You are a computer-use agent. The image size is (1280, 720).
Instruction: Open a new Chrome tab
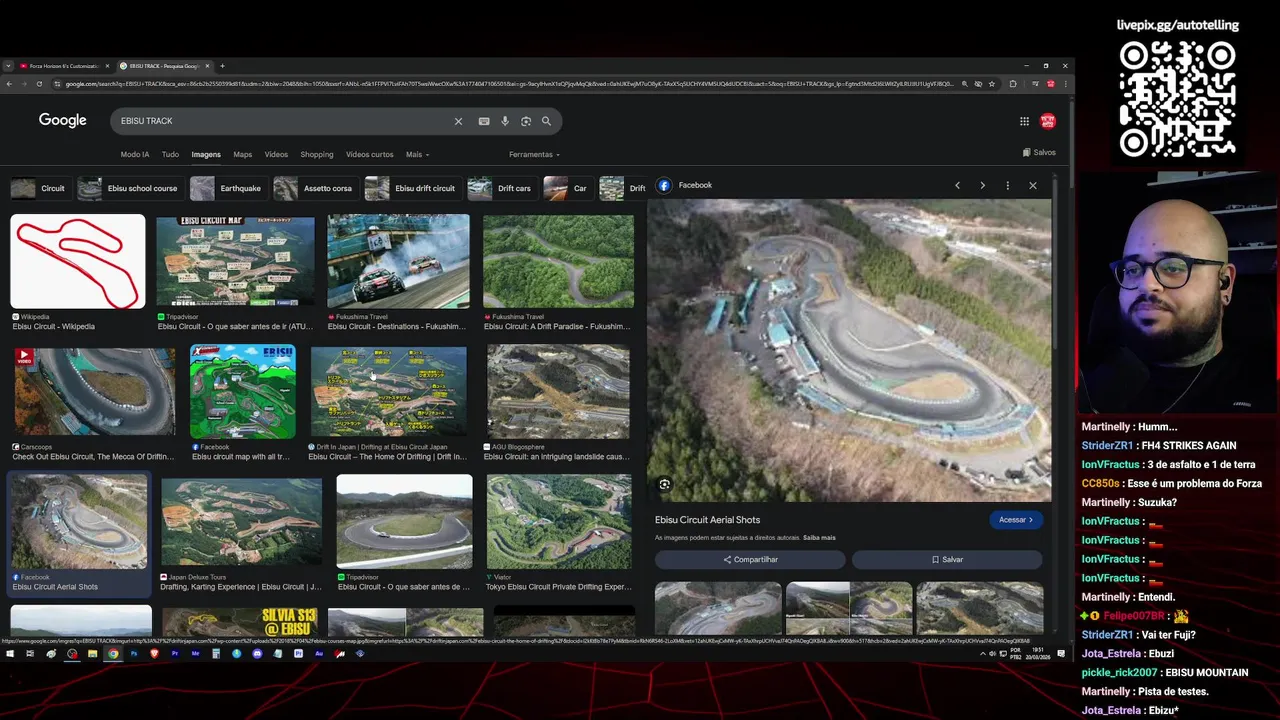coord(222,66)
